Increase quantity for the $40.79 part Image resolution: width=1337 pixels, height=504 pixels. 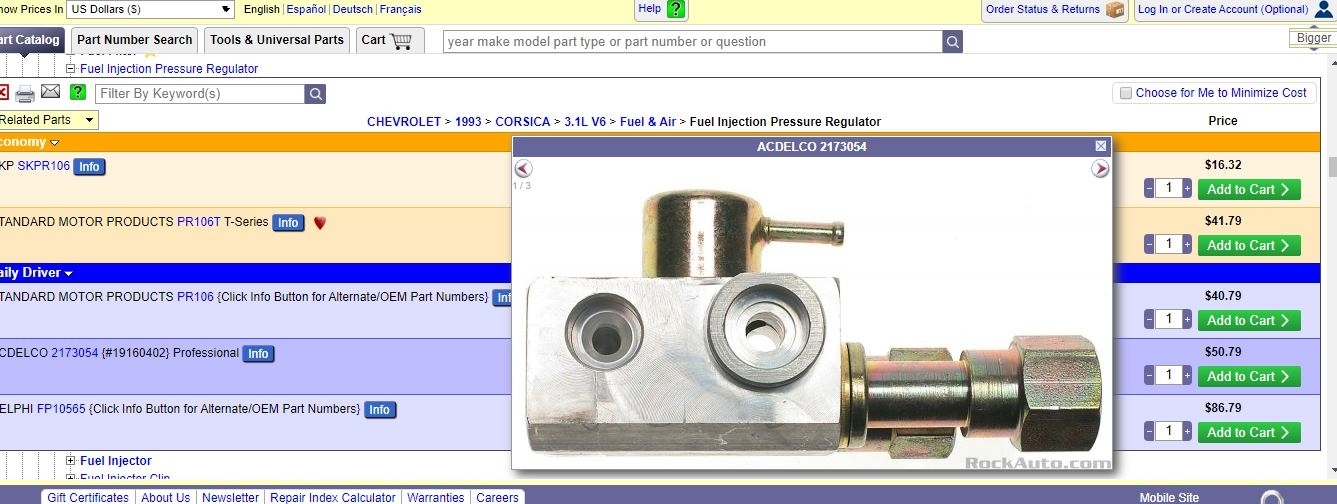pos(1187,320)
